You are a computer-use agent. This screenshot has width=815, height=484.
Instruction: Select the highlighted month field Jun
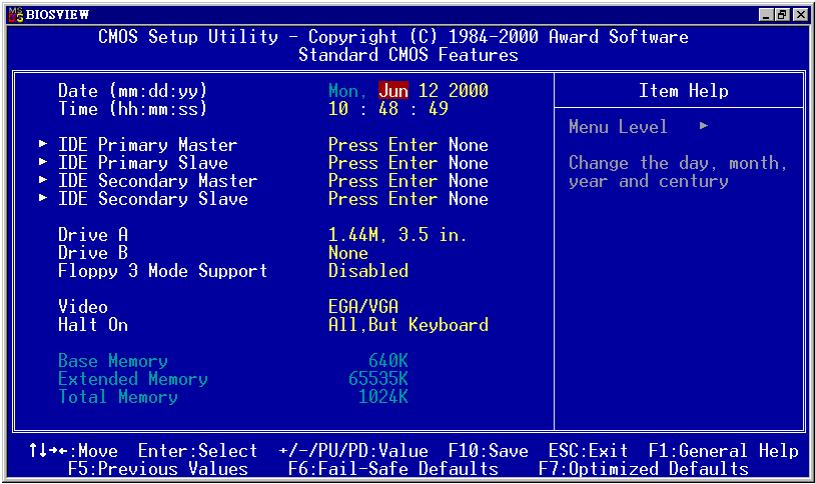(x=393, y=90)
